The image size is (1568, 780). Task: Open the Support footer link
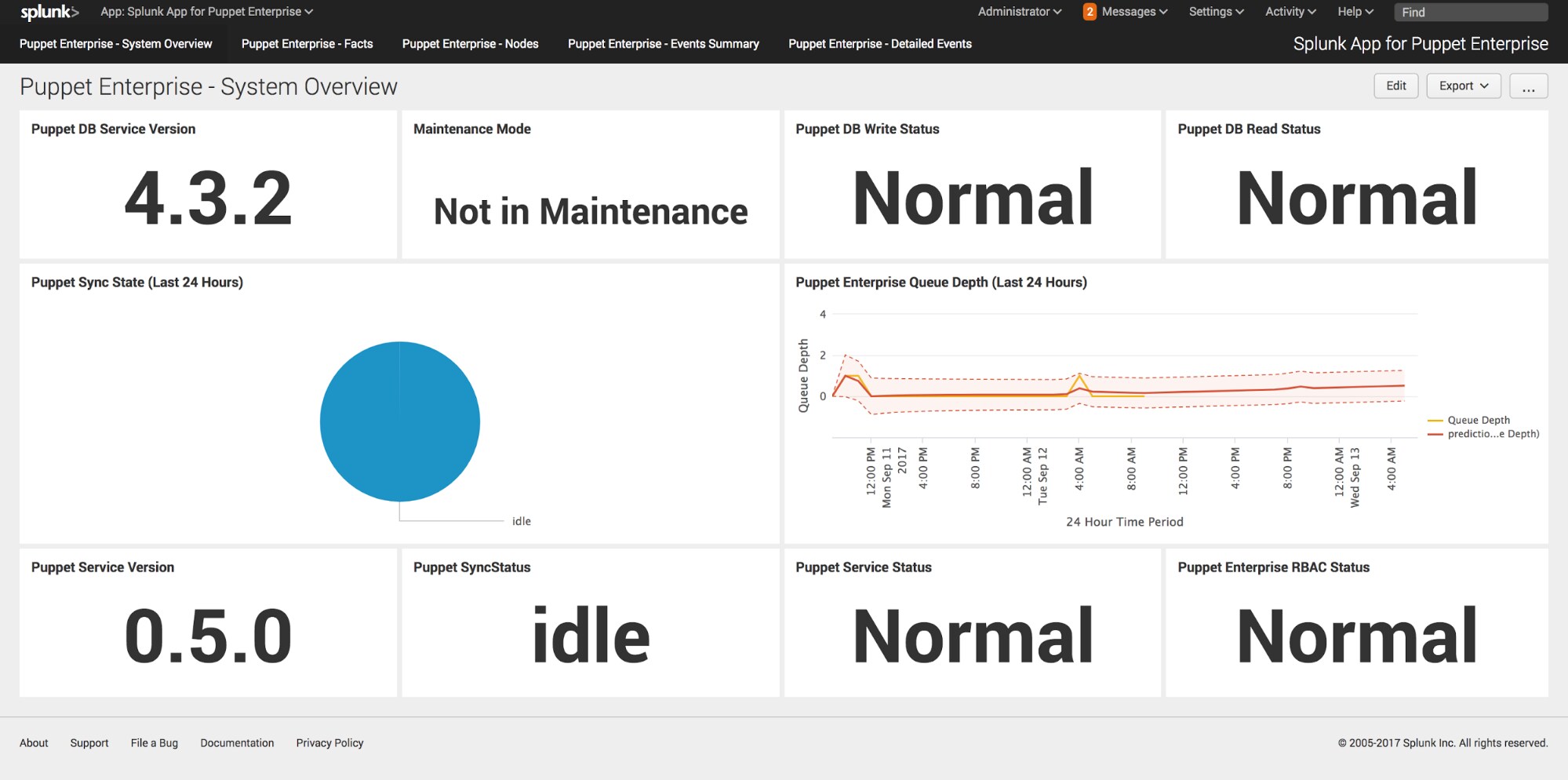89,743
